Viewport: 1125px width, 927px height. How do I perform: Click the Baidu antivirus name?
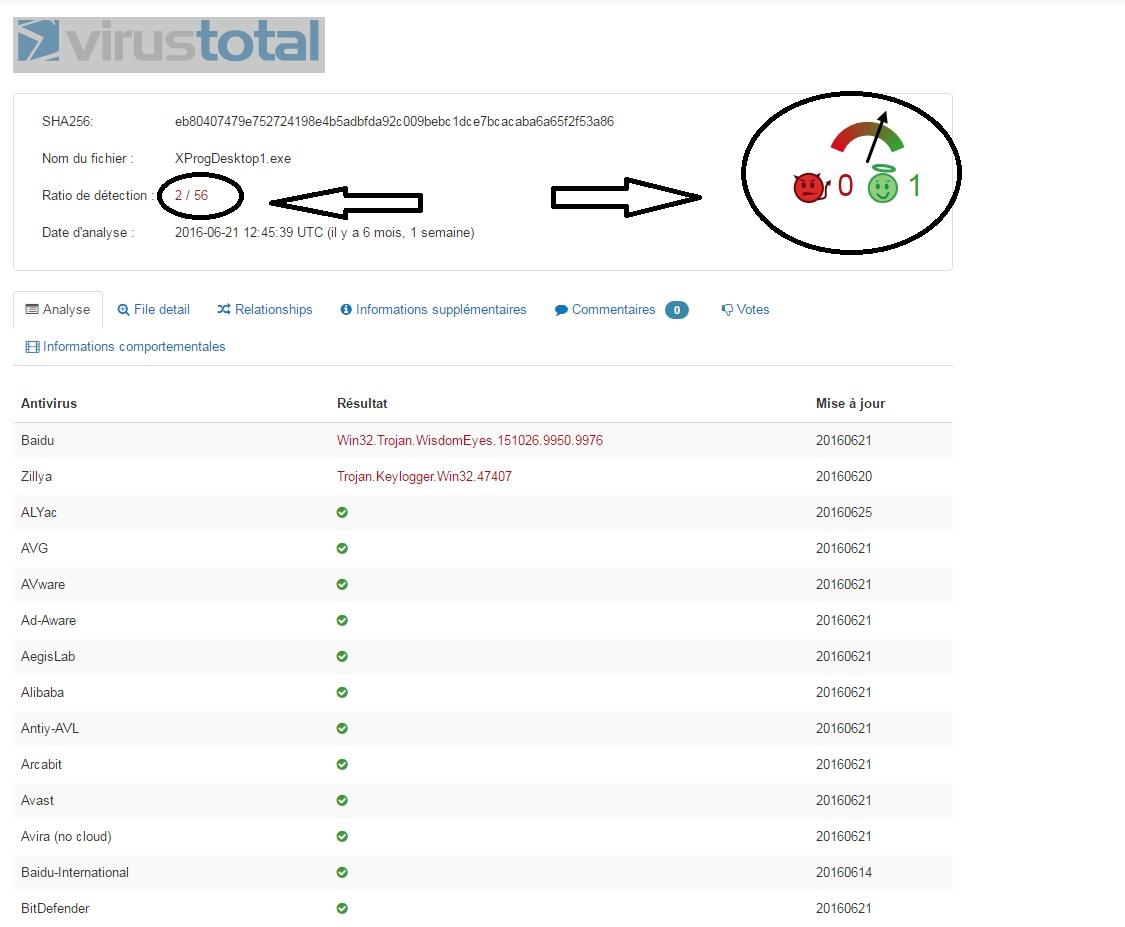point(37,441)
